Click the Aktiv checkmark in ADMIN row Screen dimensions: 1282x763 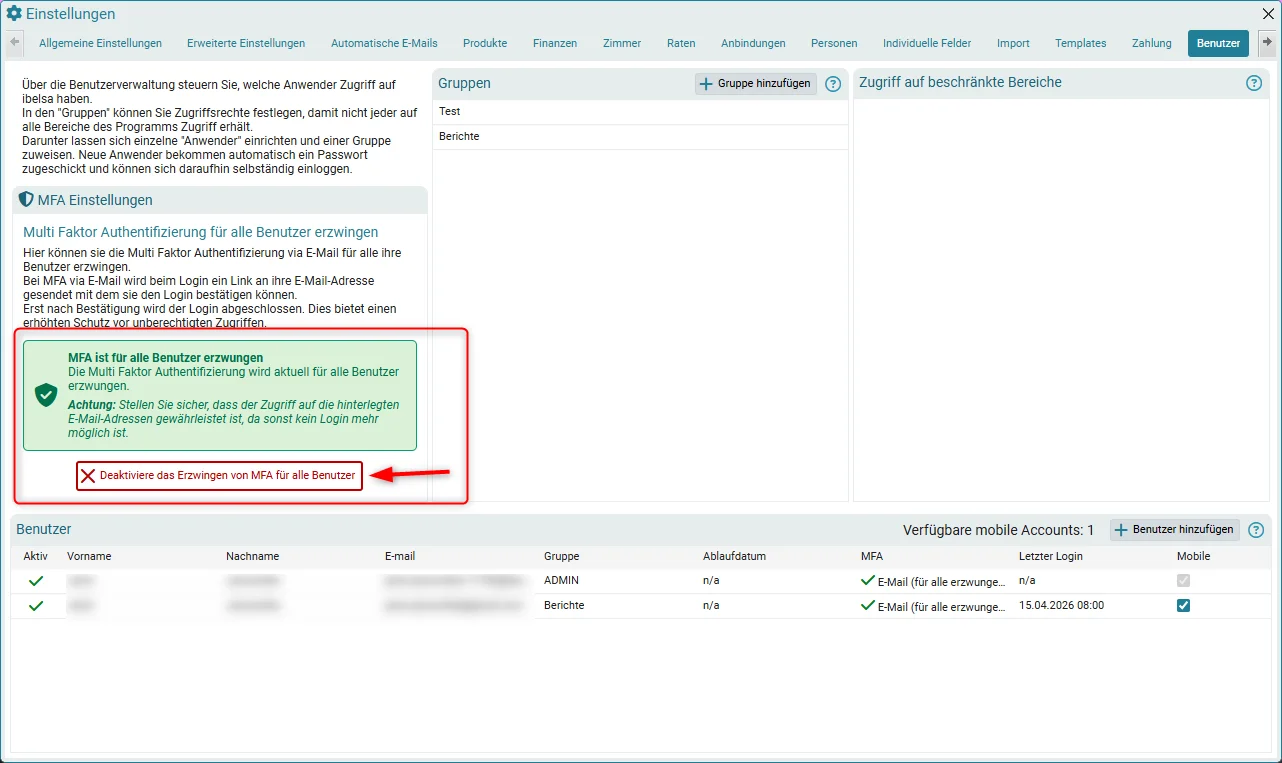[36, 581]
